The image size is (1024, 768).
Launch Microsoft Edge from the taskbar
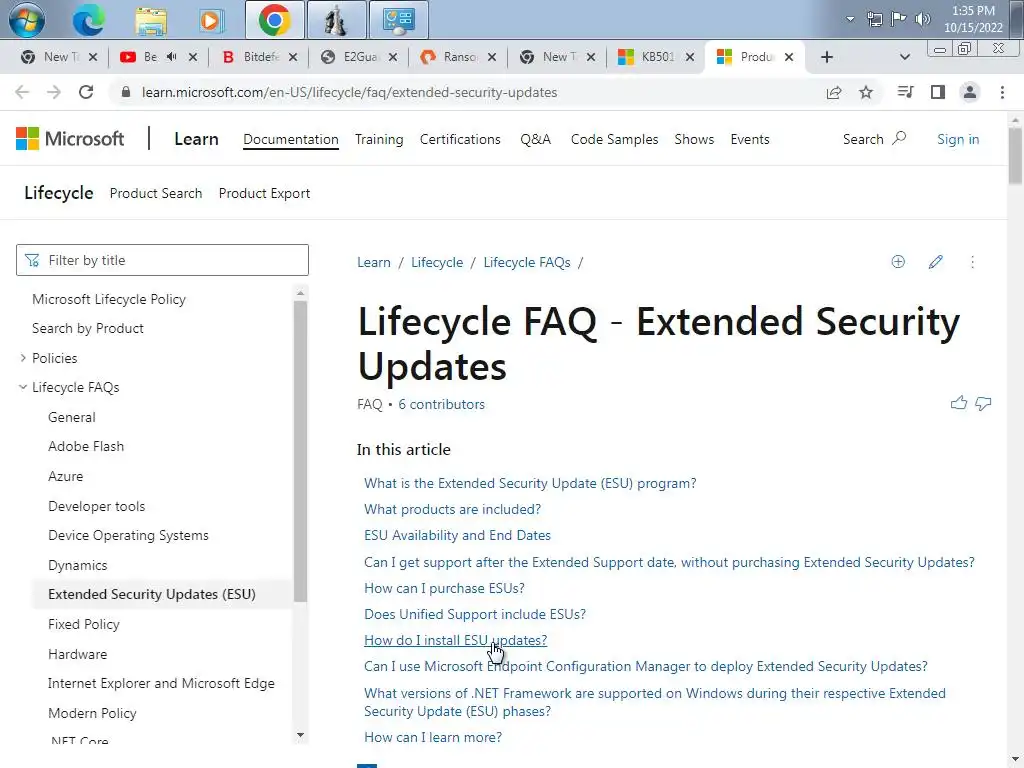(x=88, y=20)
